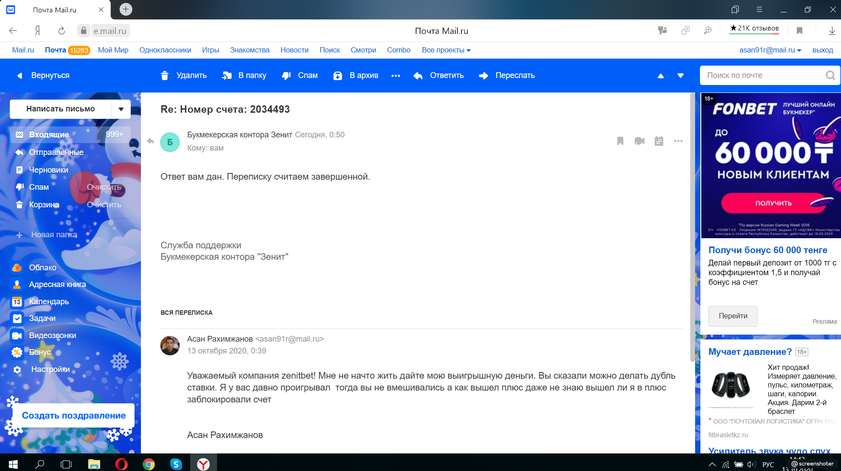Viewport: 841px width, 471px height.
Task: Click выход to log out
Action: click(x=823, y=50)
